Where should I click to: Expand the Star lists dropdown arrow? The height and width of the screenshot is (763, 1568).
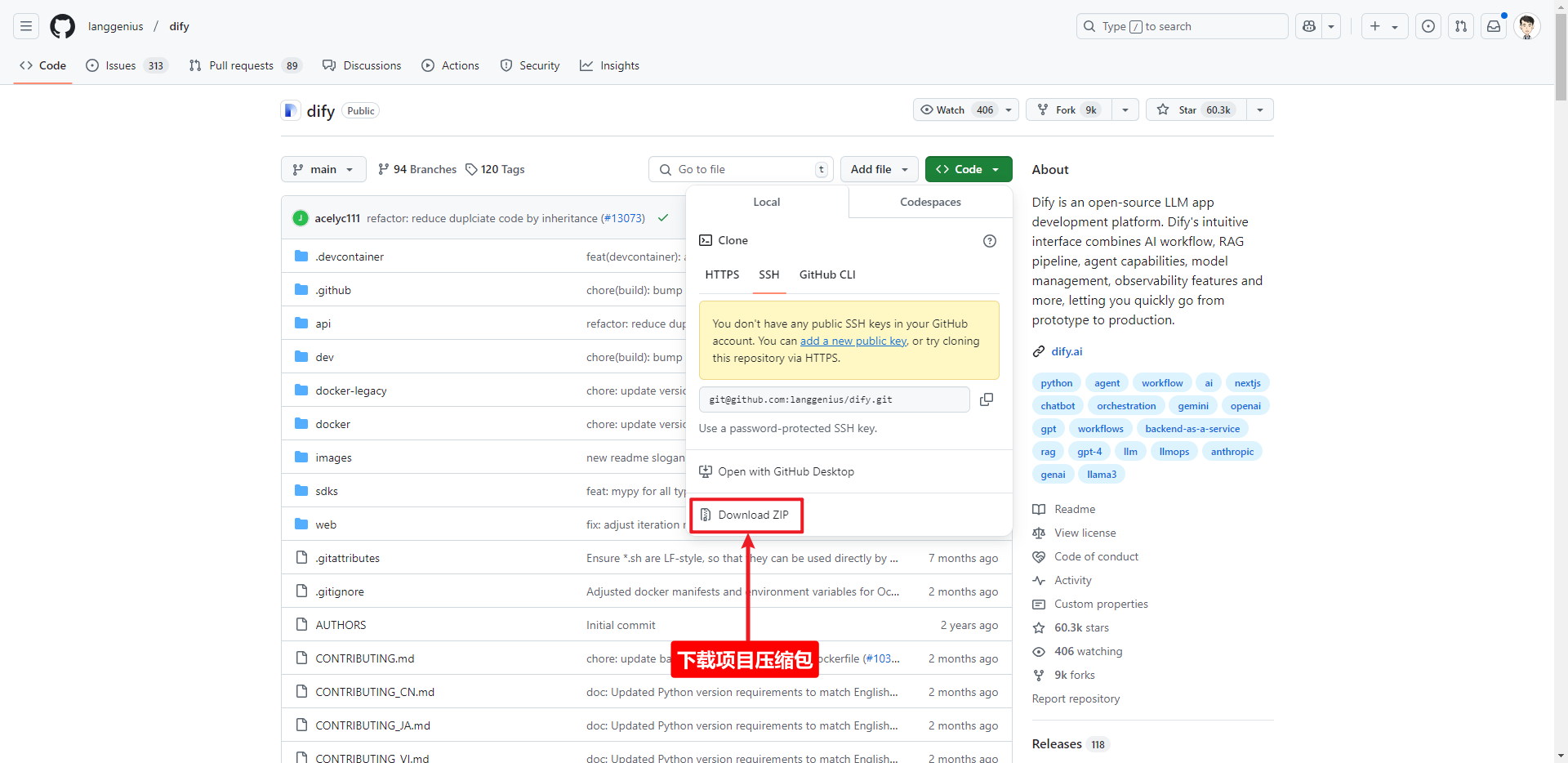pyautogui.click(x=1260, y=109)
